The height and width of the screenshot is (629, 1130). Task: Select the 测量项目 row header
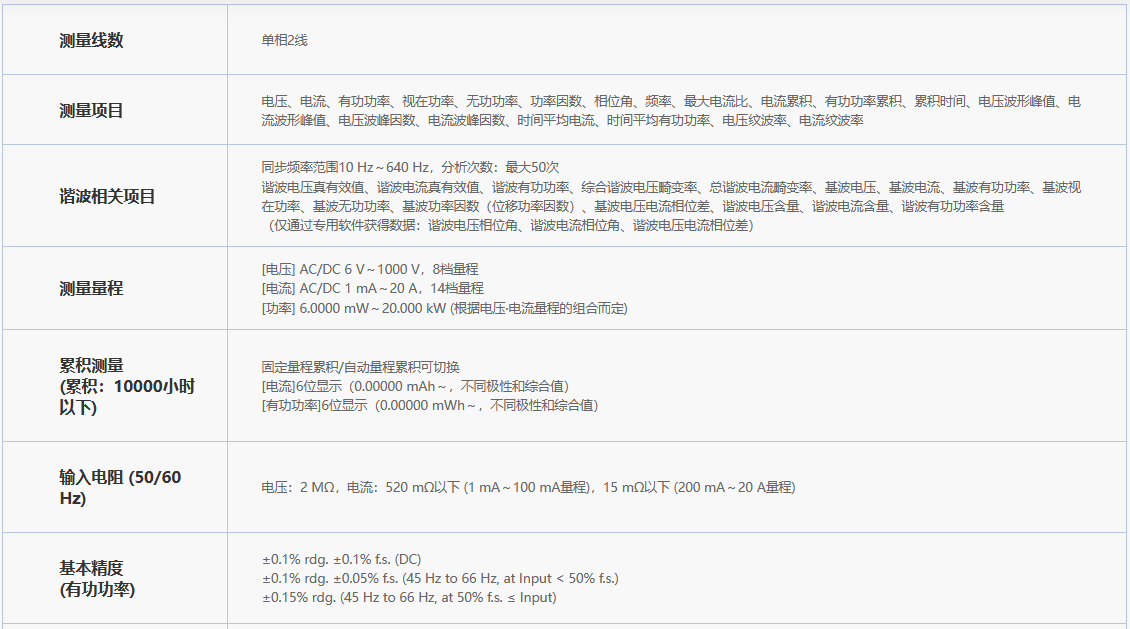click(x=91, y=110)
